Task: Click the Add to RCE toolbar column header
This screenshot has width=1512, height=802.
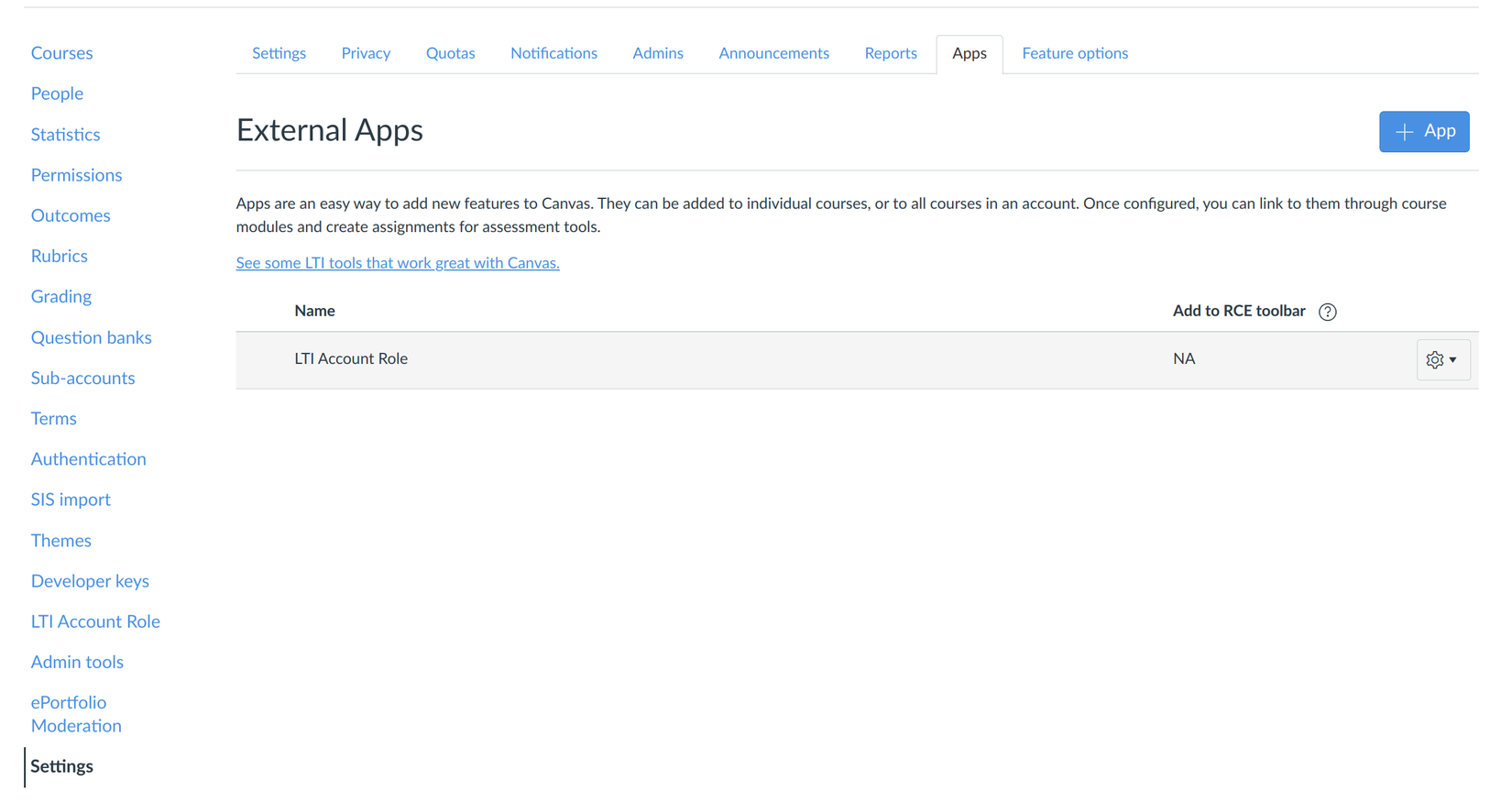Action: (x=1239, y=311)
